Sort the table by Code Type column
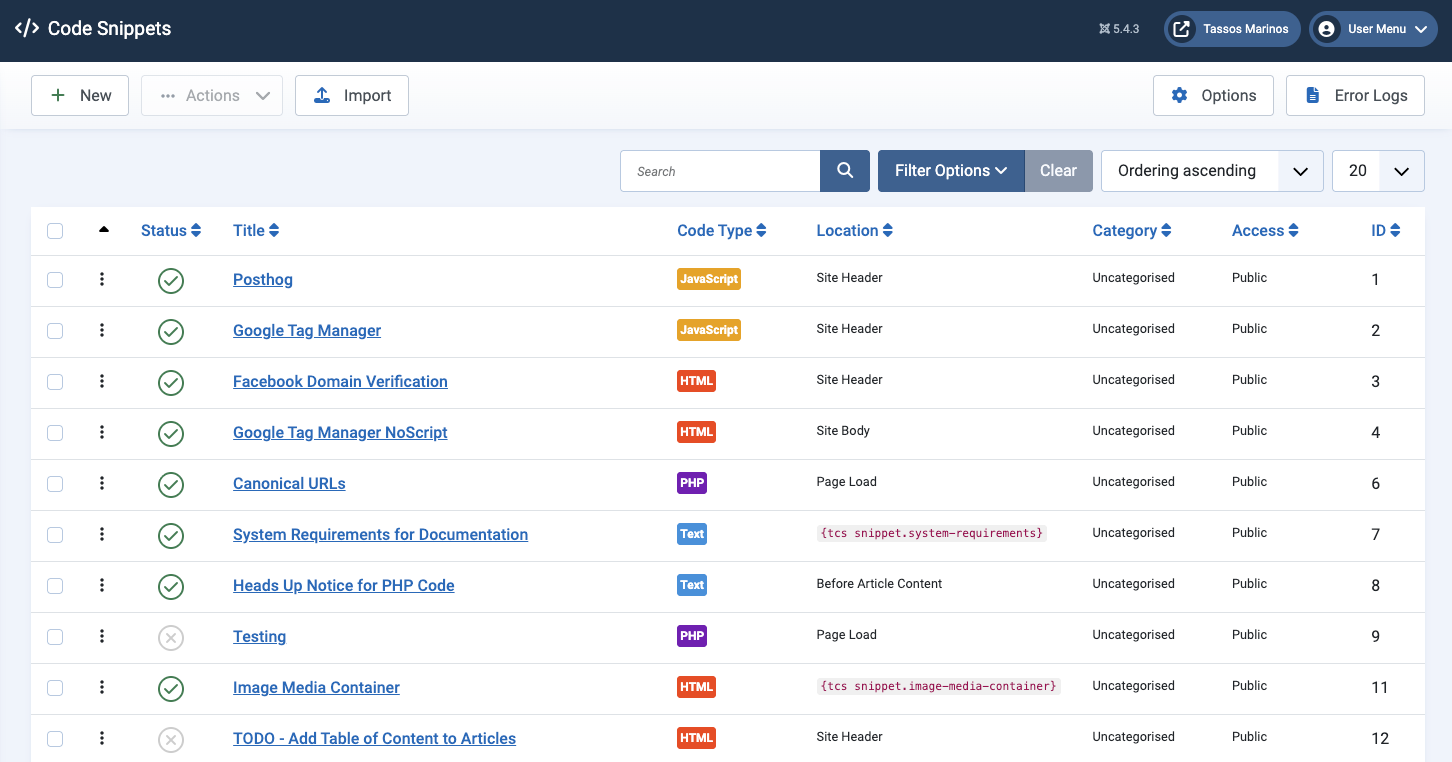 tap(721, 231)
